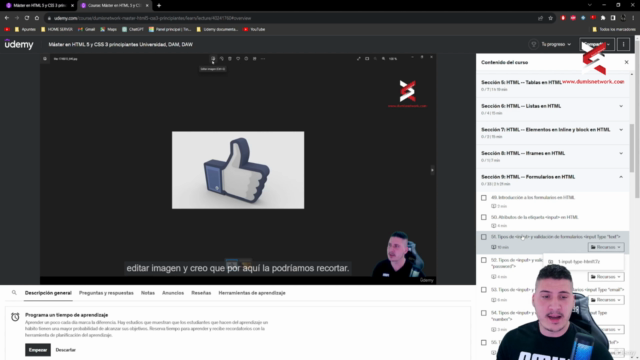Check lecture 49 Introducción a los formularios
The image size is (640, 360).
(484, 198)
